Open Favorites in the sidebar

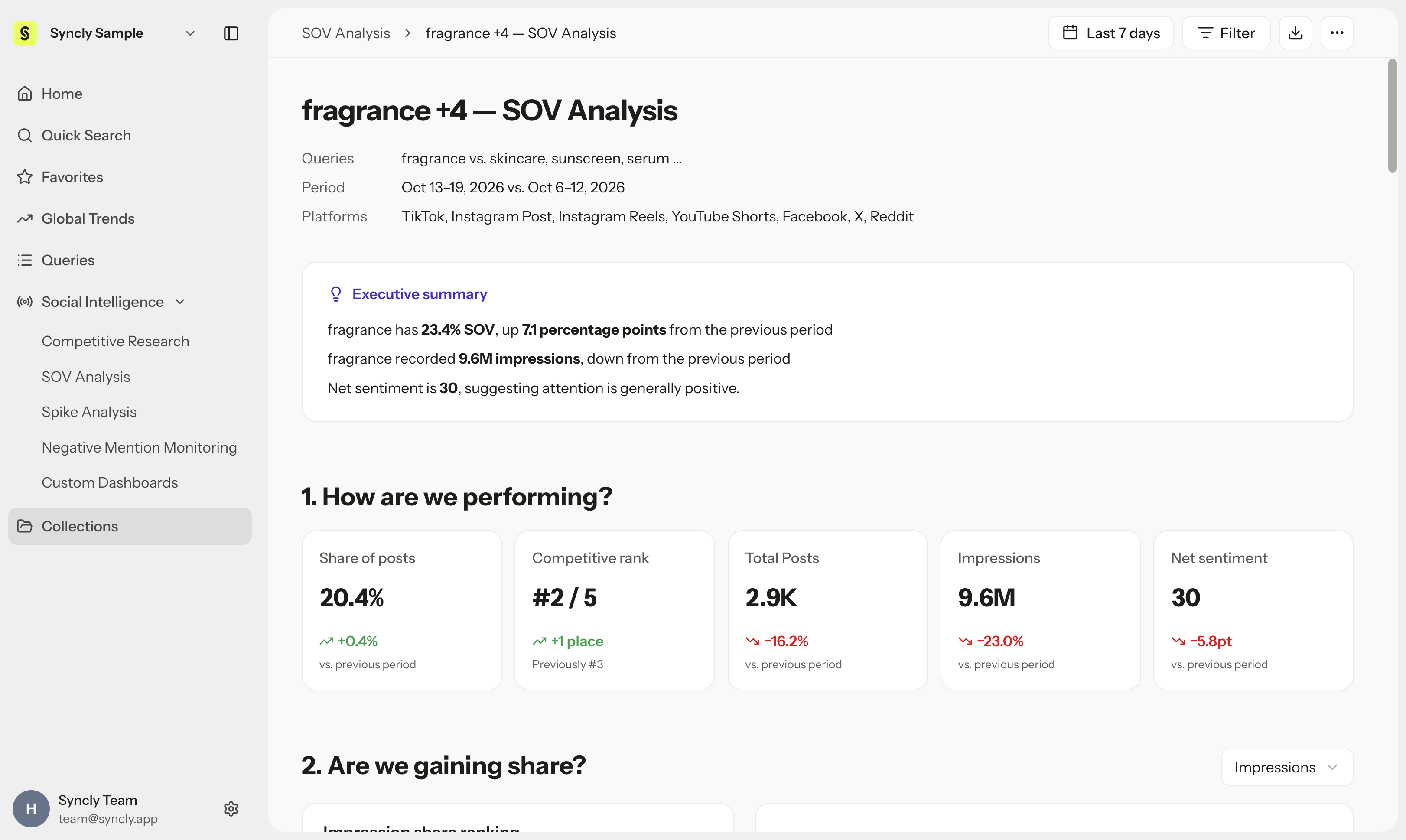click(x=130, y=177)
